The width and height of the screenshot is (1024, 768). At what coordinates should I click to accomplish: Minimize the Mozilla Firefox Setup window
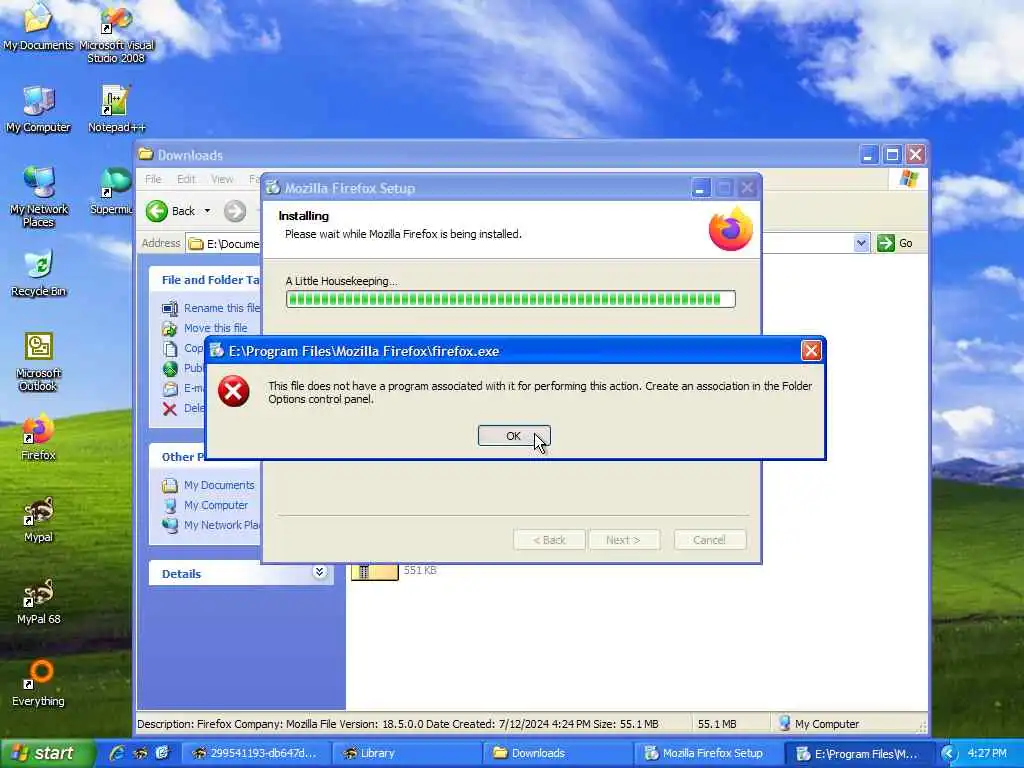pos(700,189)
